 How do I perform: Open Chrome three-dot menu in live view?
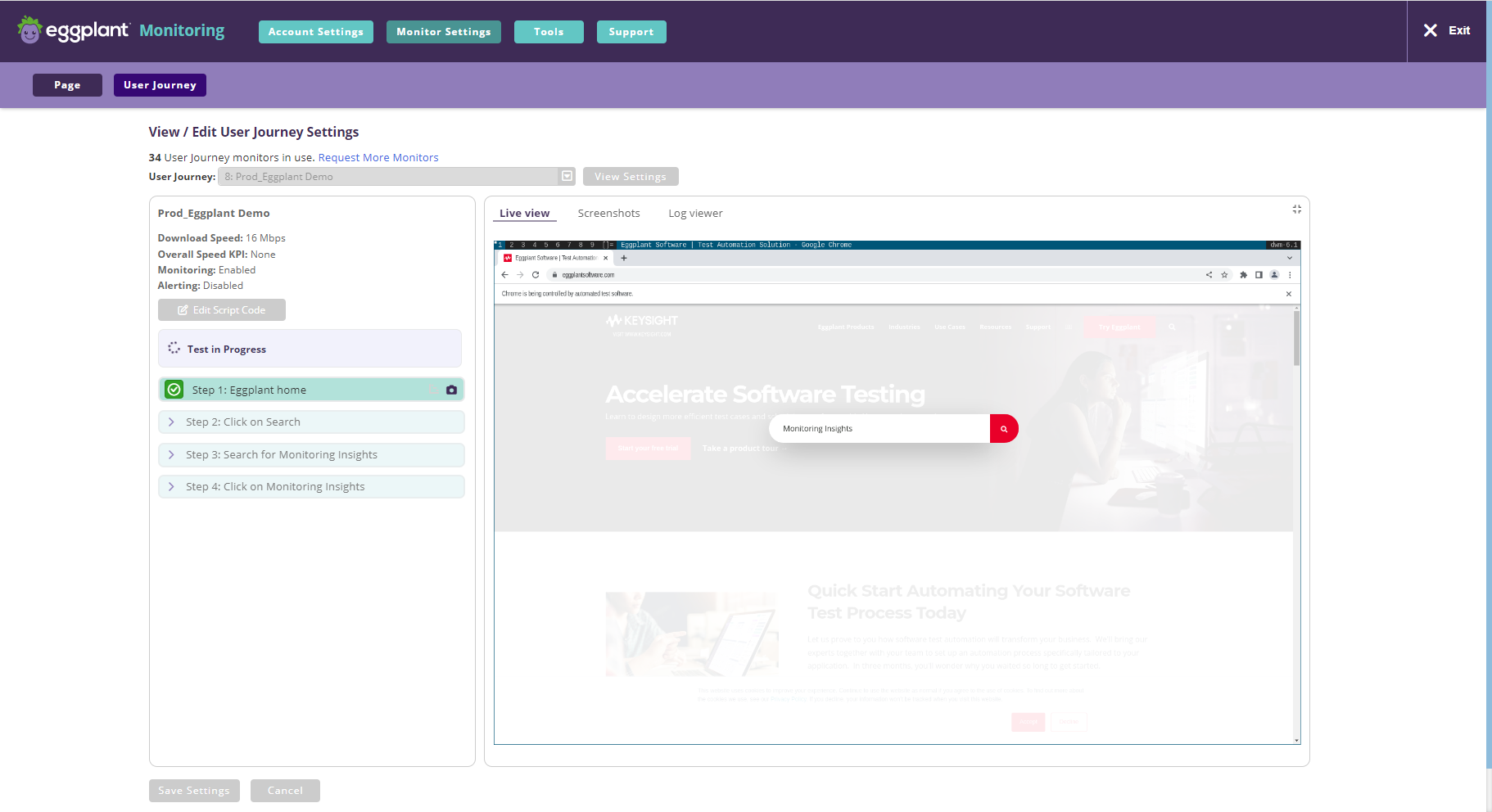(x=1290, y=275)
